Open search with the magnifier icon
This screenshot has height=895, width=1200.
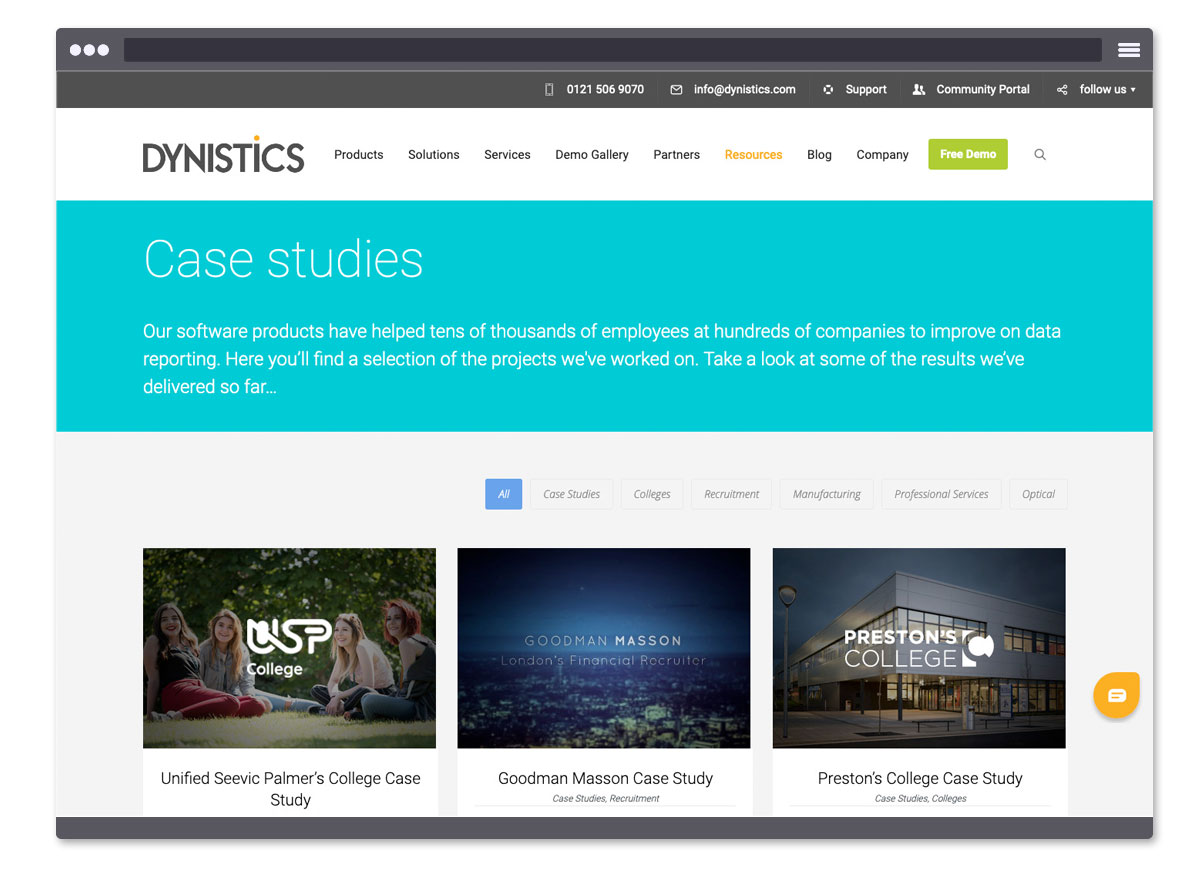[x=1040, y=155]
